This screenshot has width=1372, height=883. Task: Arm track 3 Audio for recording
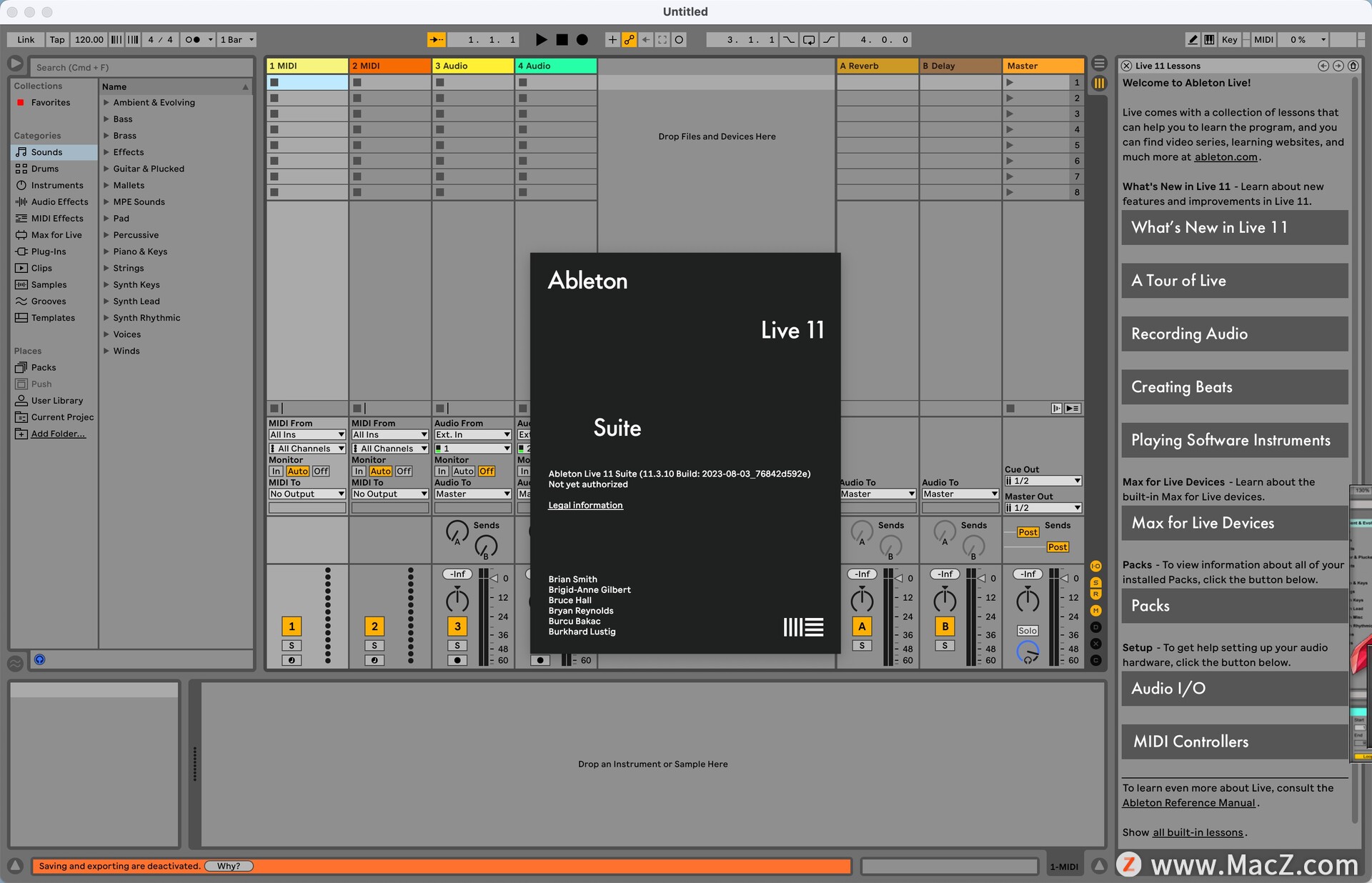pyautogui.click(x=457, y=660)
